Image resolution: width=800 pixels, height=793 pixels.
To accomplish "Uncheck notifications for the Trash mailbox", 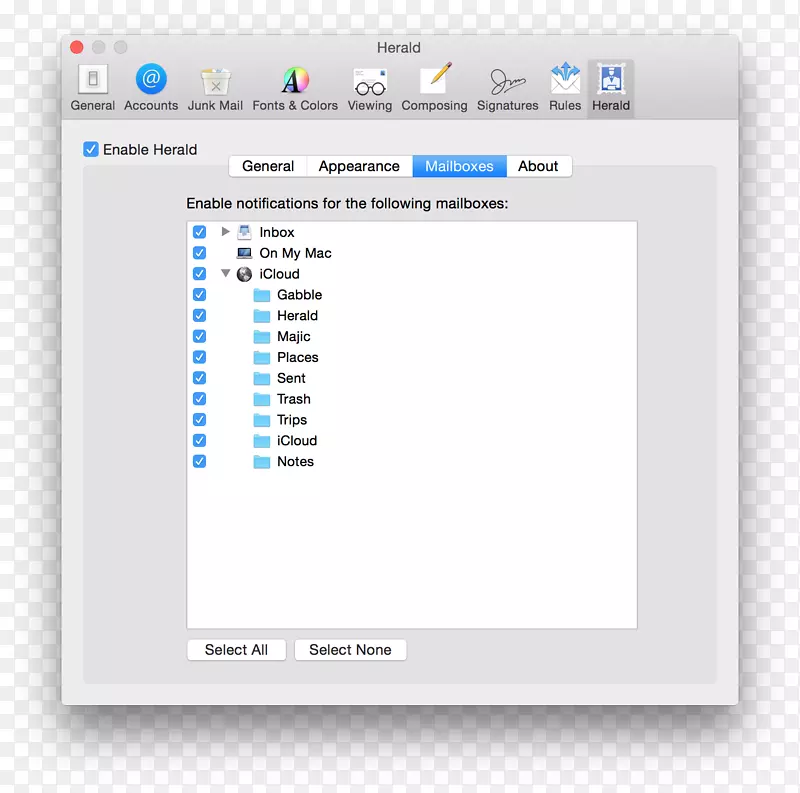I will [199, 398].
